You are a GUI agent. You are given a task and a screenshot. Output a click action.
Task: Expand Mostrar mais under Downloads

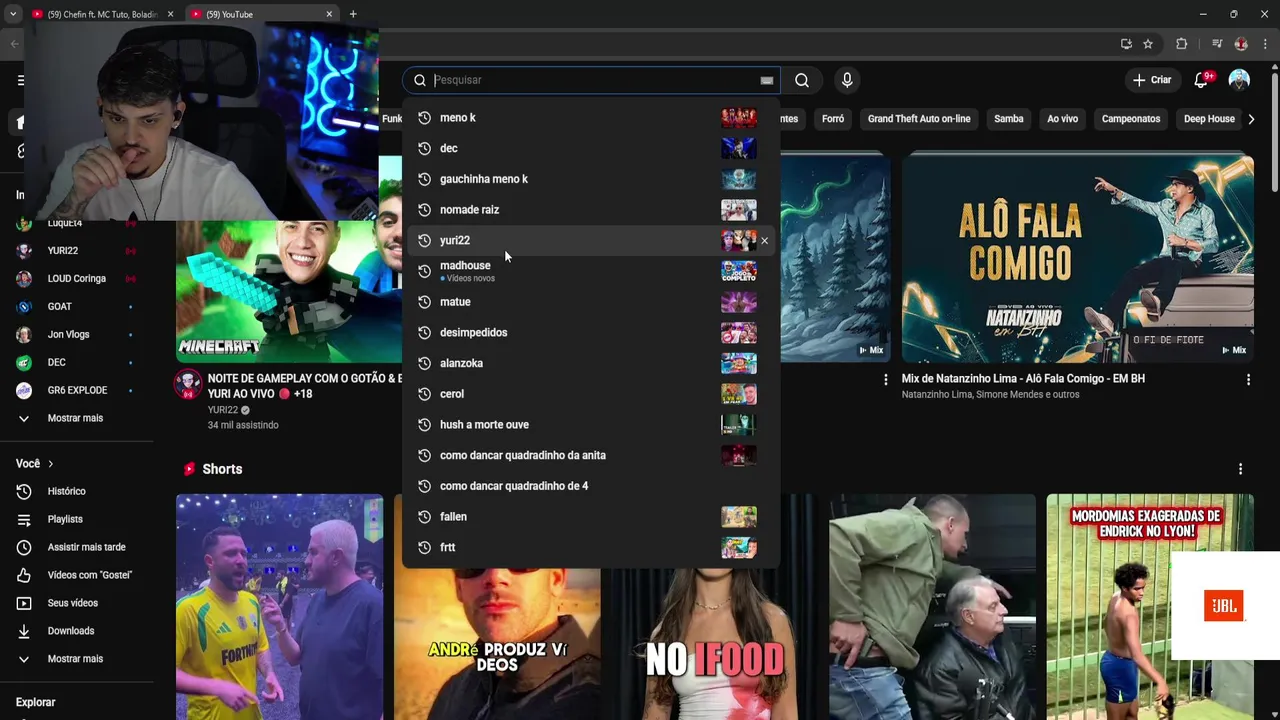coord(76,659)
